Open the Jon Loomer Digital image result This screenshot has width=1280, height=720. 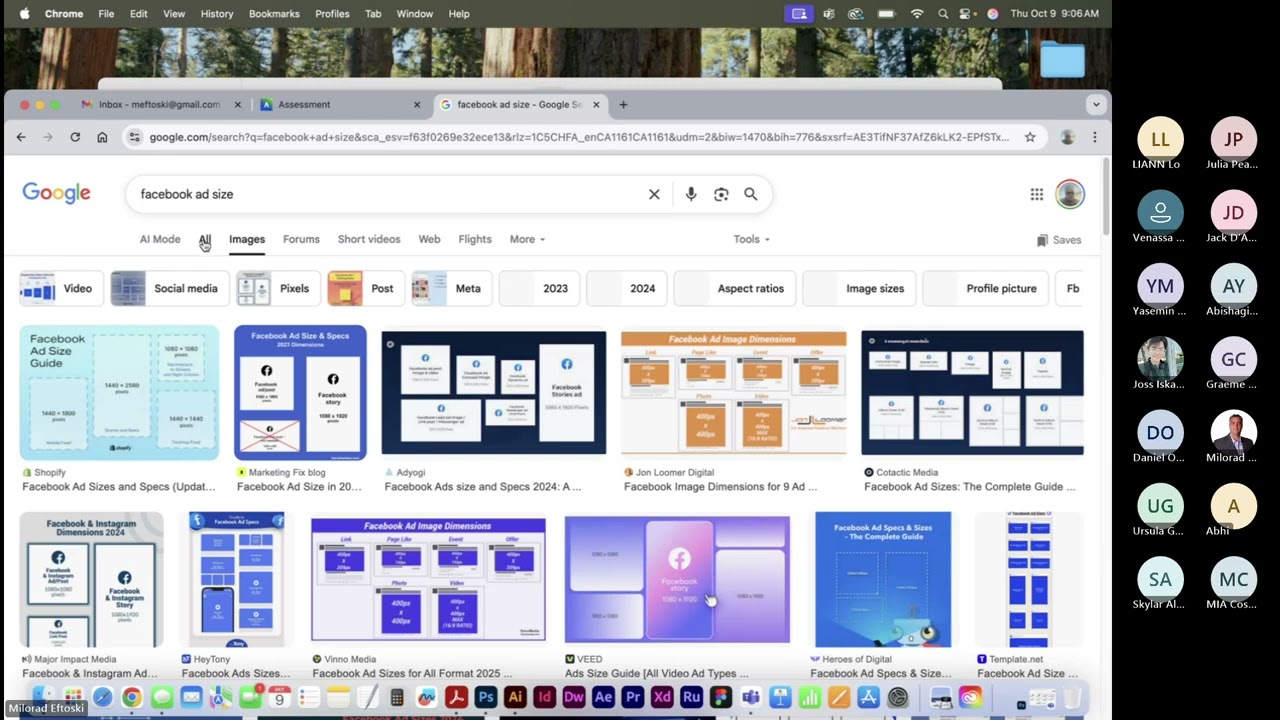coord(734,393)
